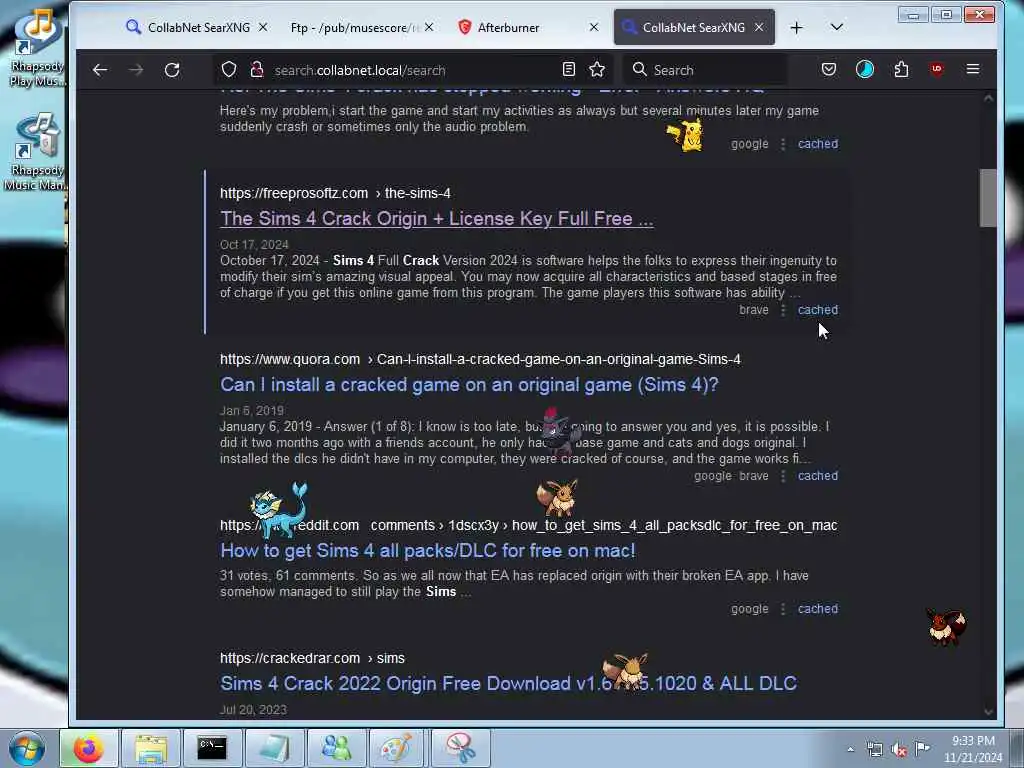This screenshot has width=1024, height=768.
Task: Show hidden system tray icons
Action: tap(850, 750)
